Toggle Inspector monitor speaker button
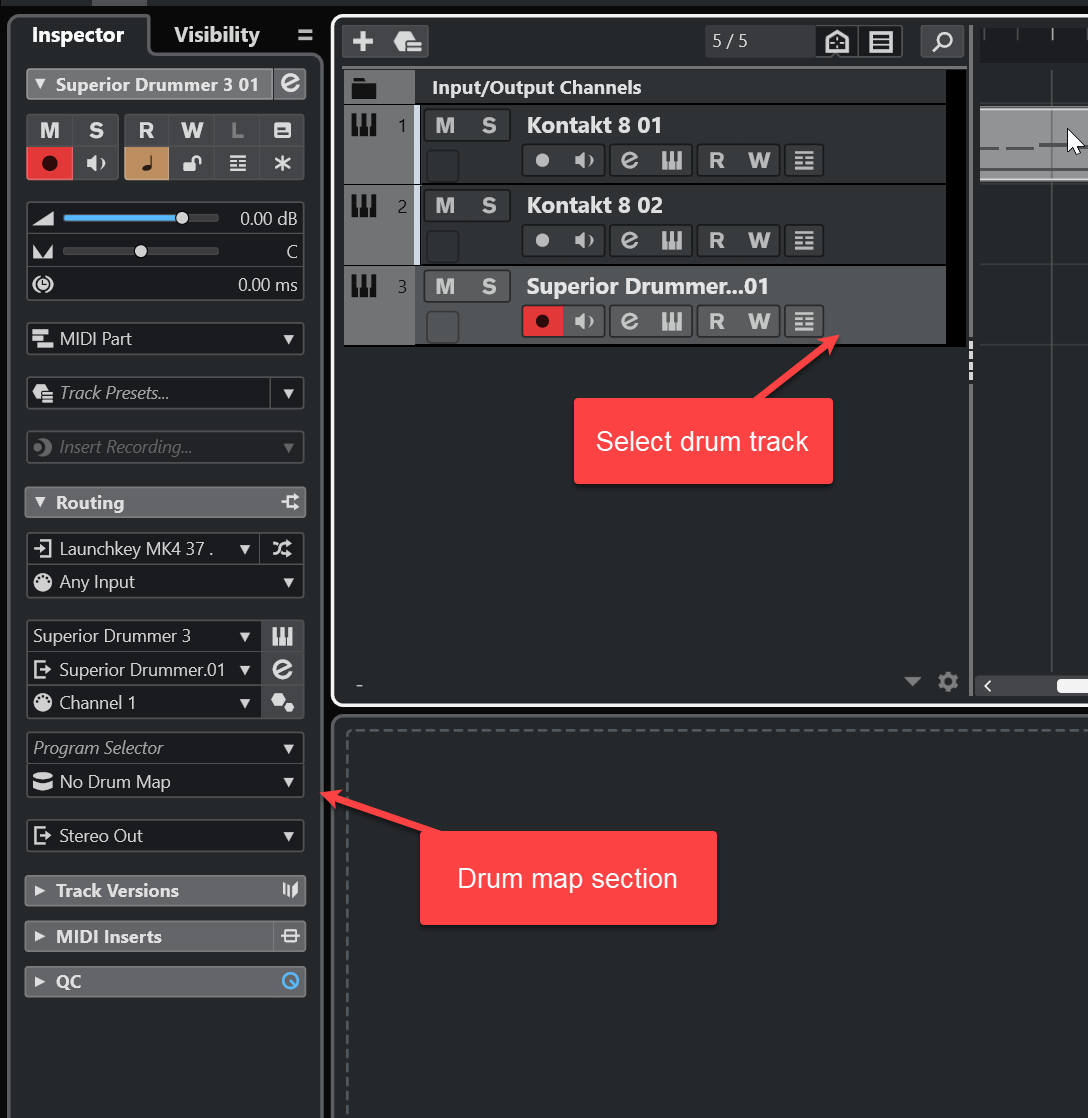 [x=96, y=163]
